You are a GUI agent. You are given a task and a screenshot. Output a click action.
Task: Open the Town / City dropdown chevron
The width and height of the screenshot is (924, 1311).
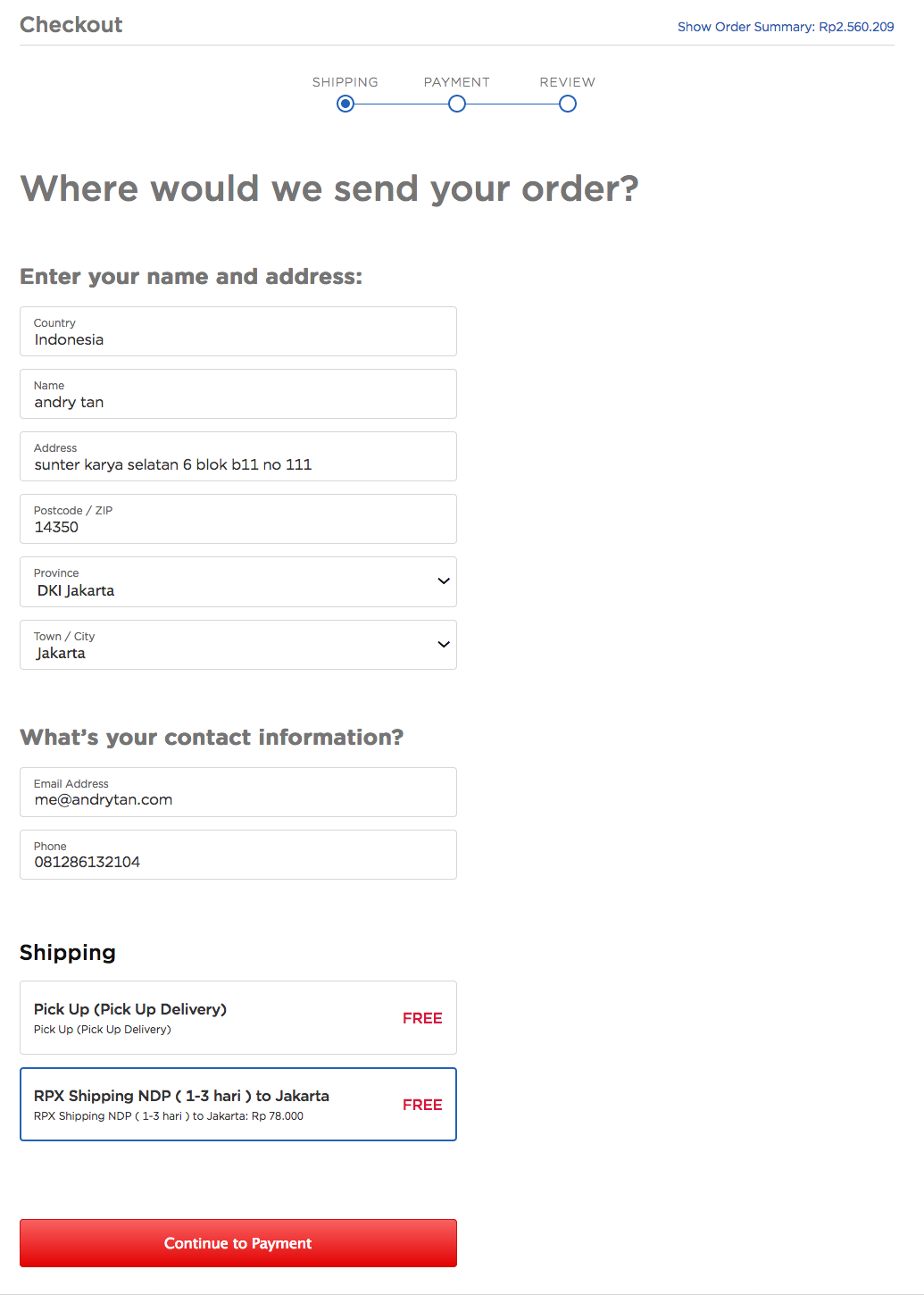coord(444,645)
